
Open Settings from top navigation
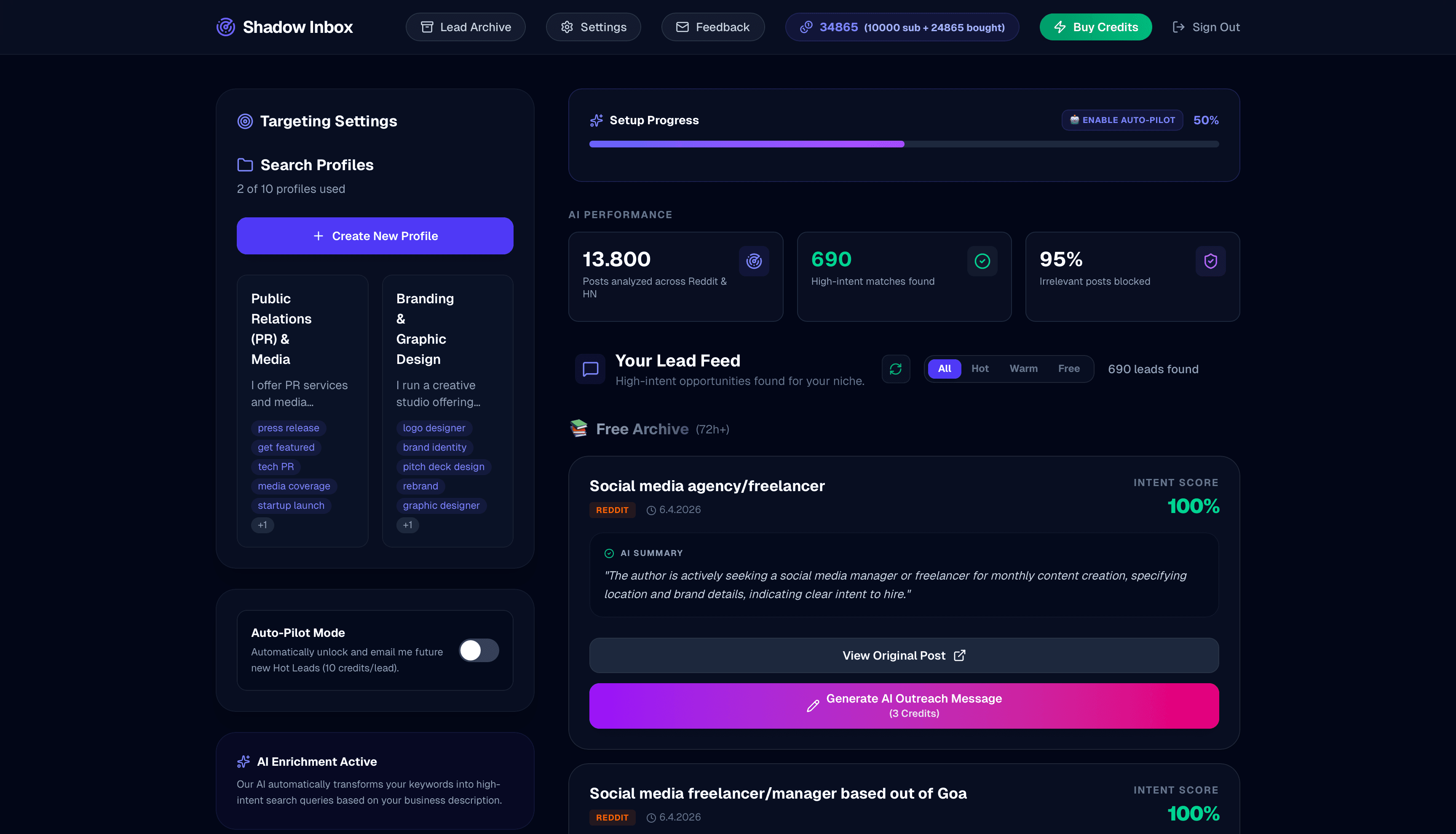594,27
